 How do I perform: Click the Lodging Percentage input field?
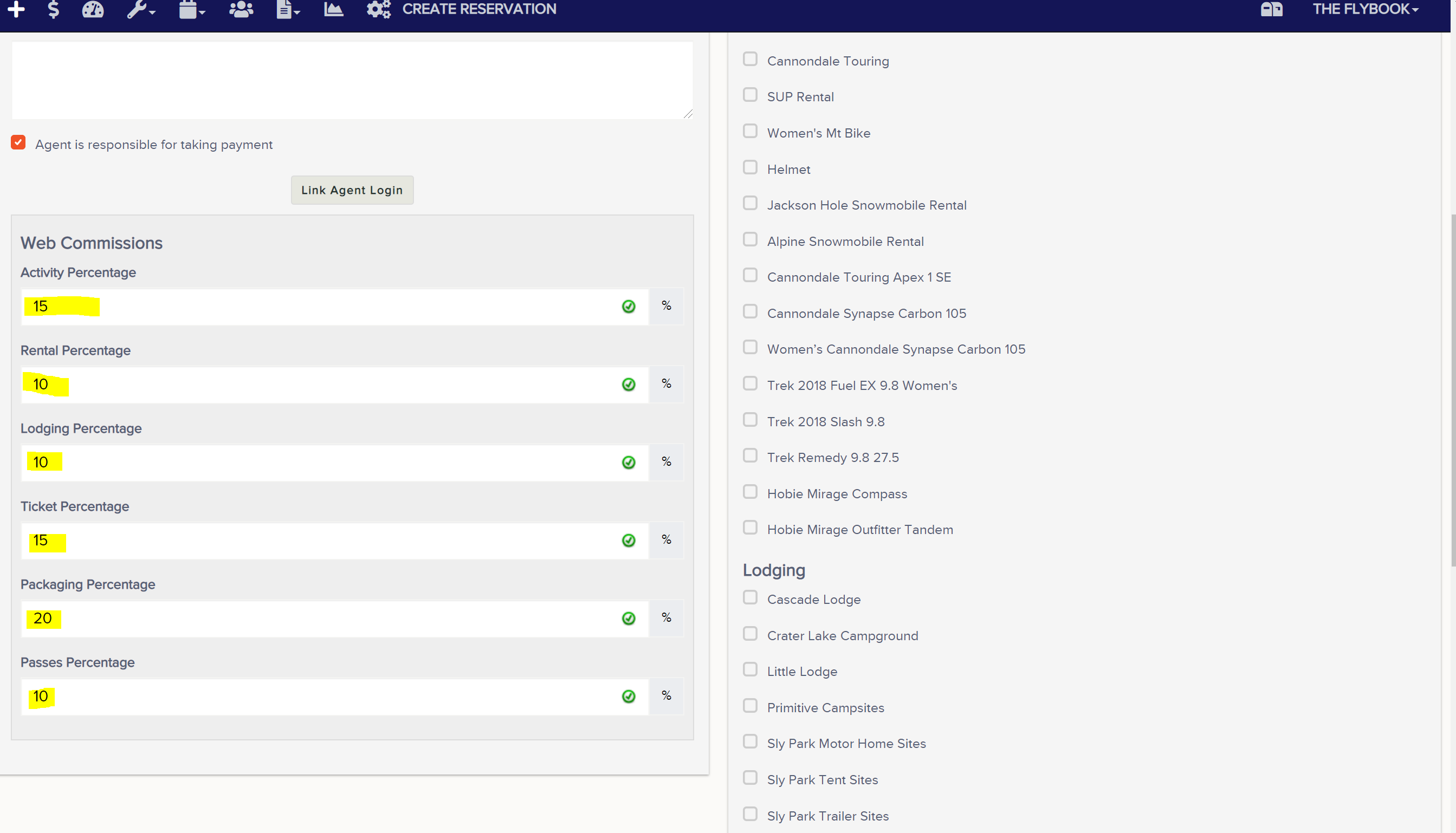pyautogui.click(x=335, y=463)
